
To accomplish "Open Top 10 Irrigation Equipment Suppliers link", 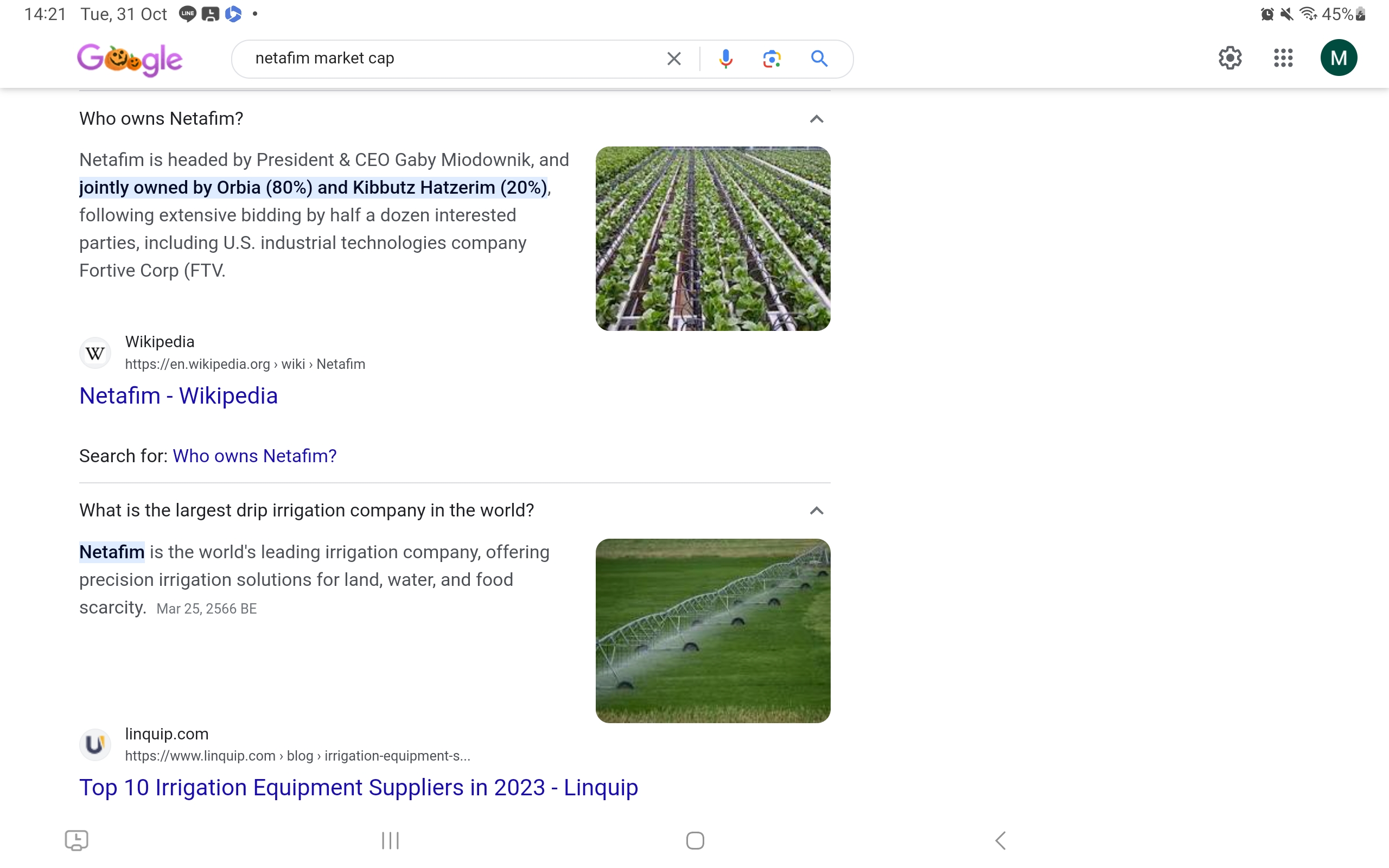I will pos(359,787).
